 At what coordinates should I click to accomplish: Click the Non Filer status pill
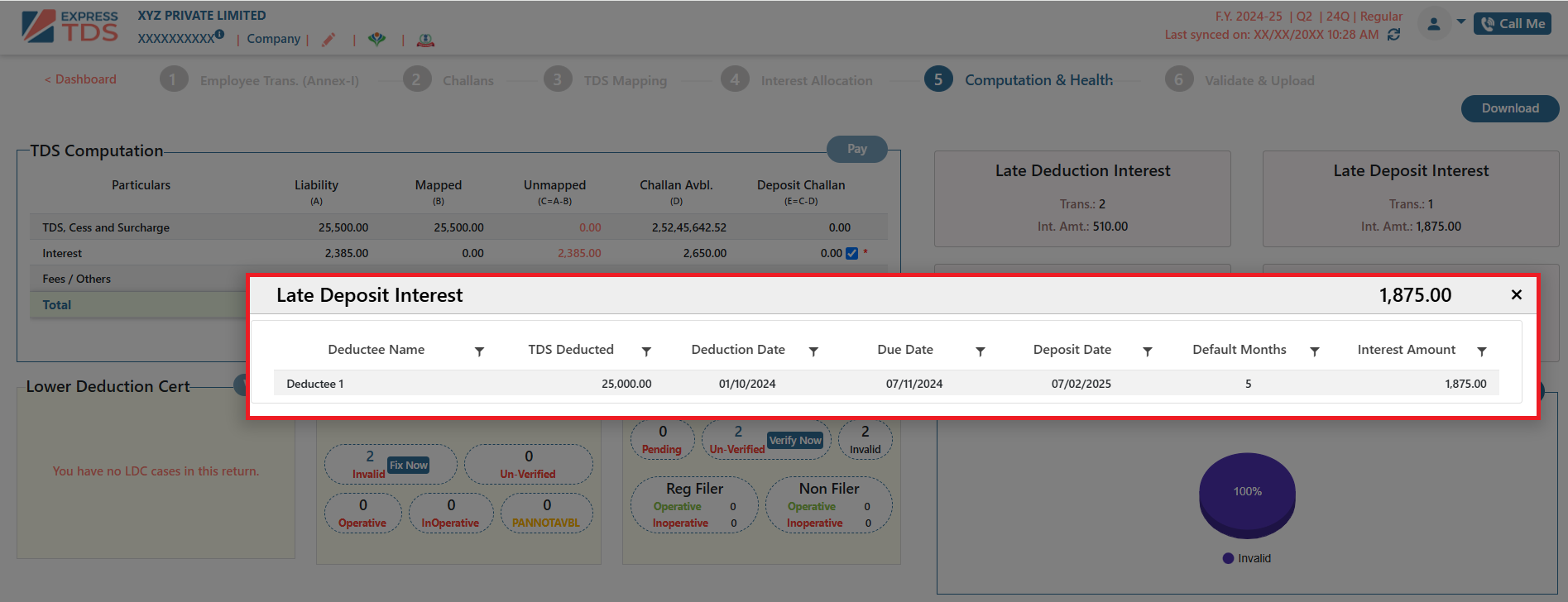(x=828, y=505)
